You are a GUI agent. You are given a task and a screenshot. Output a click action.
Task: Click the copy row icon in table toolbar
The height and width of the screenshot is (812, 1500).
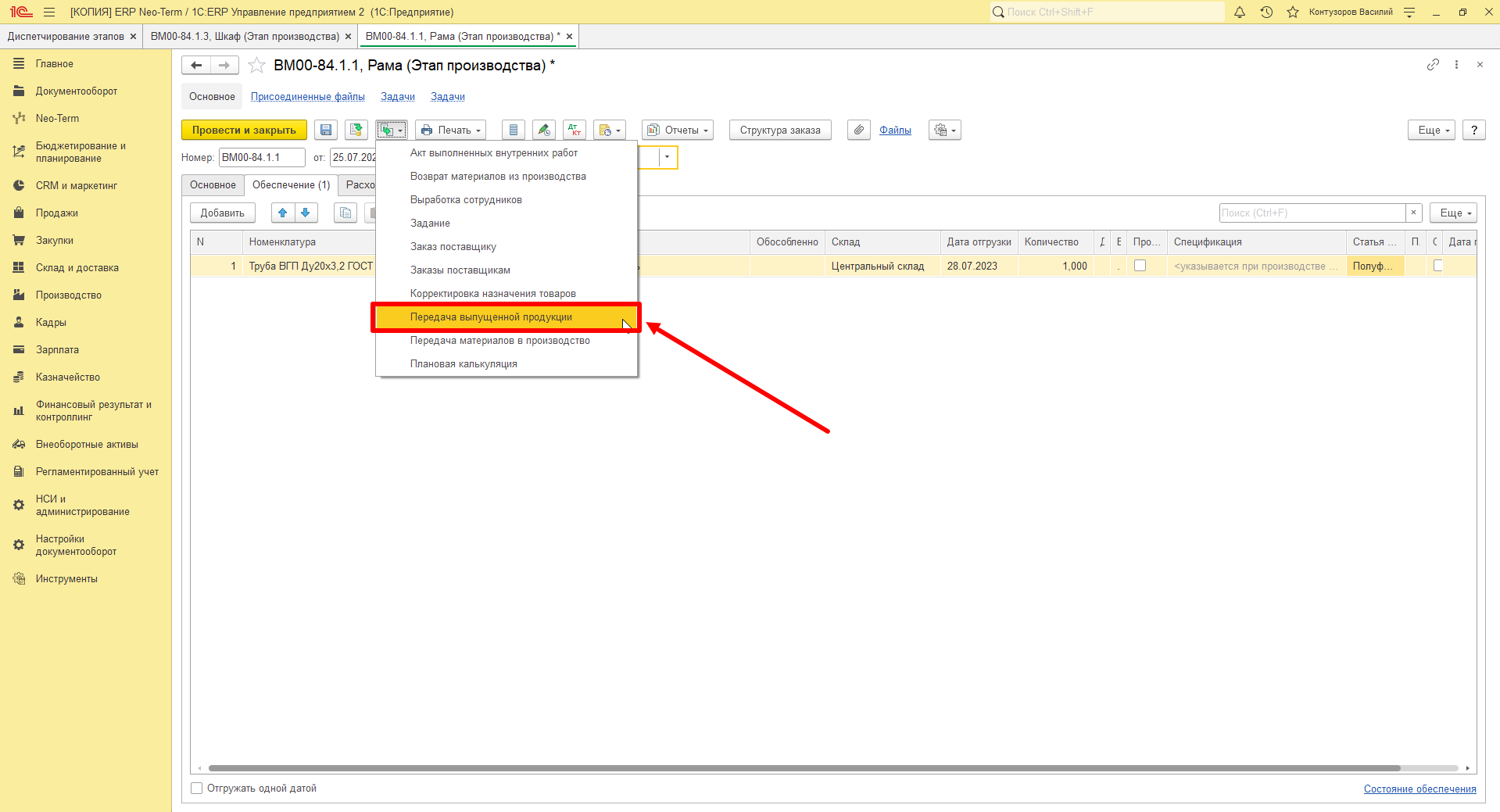345,213
